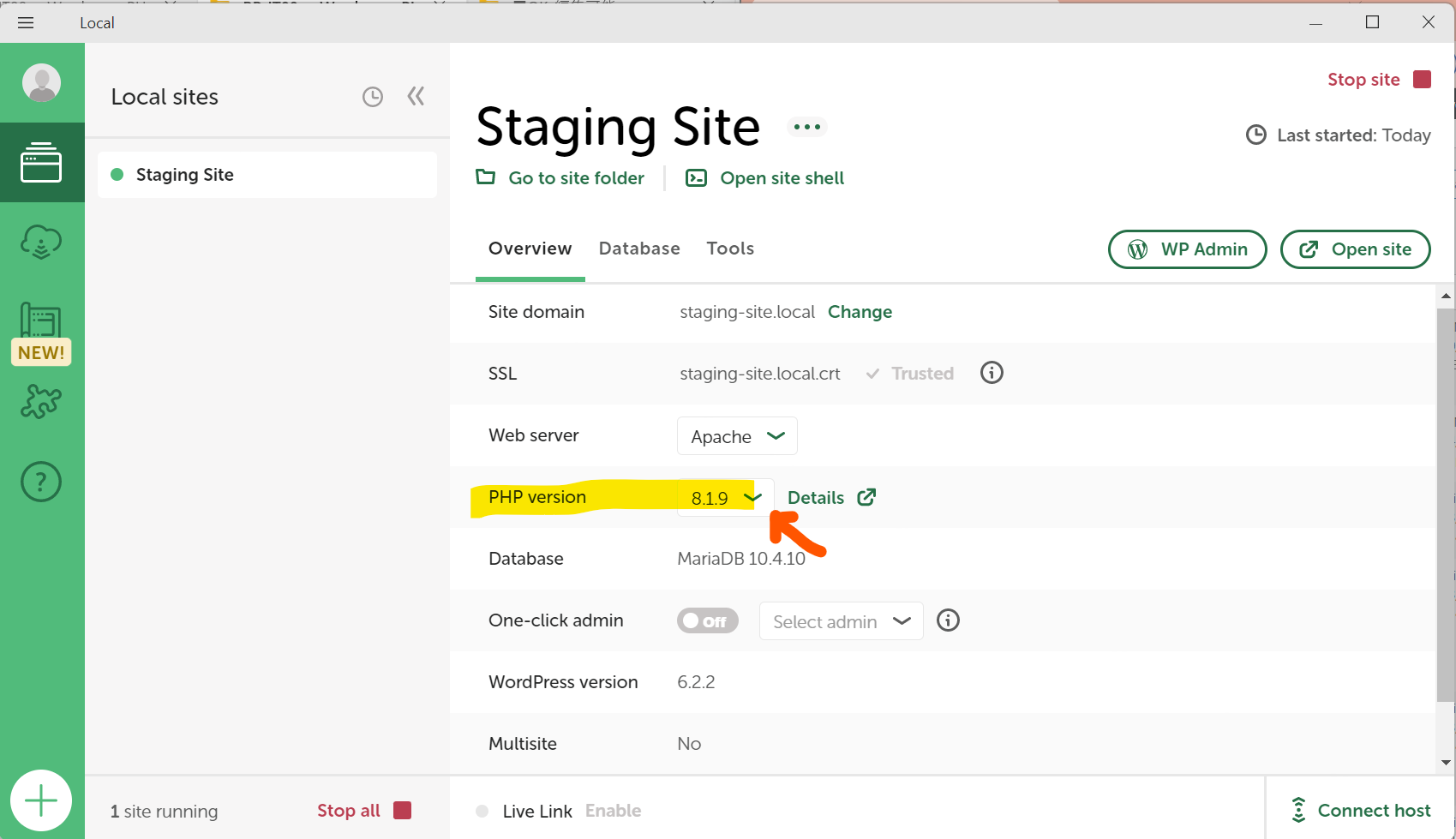Show One-click admin info icon
The height and width of the screenshot is (839, 1456).
[948, 620]
